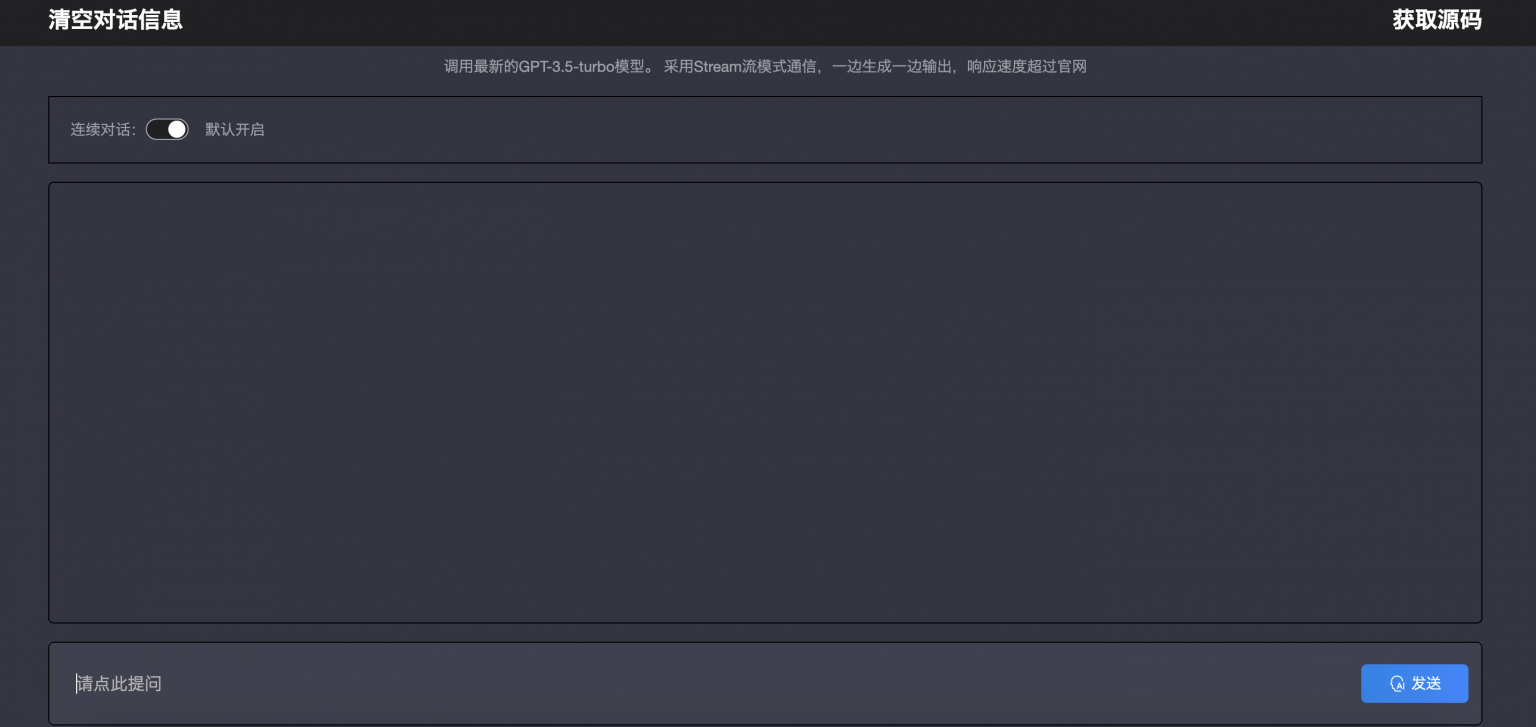Open the 获取源码 source code link
The height and width of the screenshot is (727, 1536).
point(1437,20)
